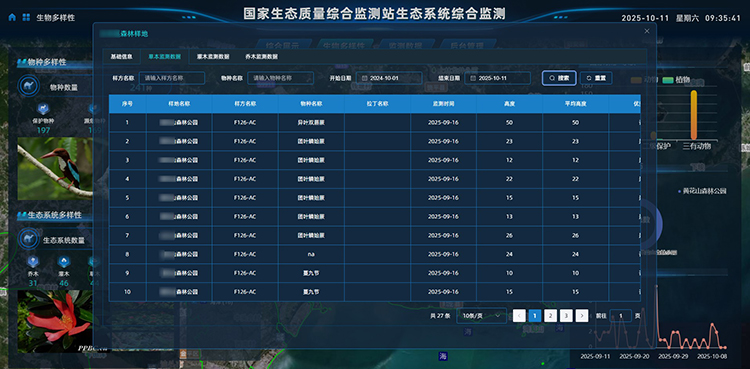This screenshot has height=369, width=750.
Task: Click 平均高度 value 12 in row 3
Action: coord(575,160)
